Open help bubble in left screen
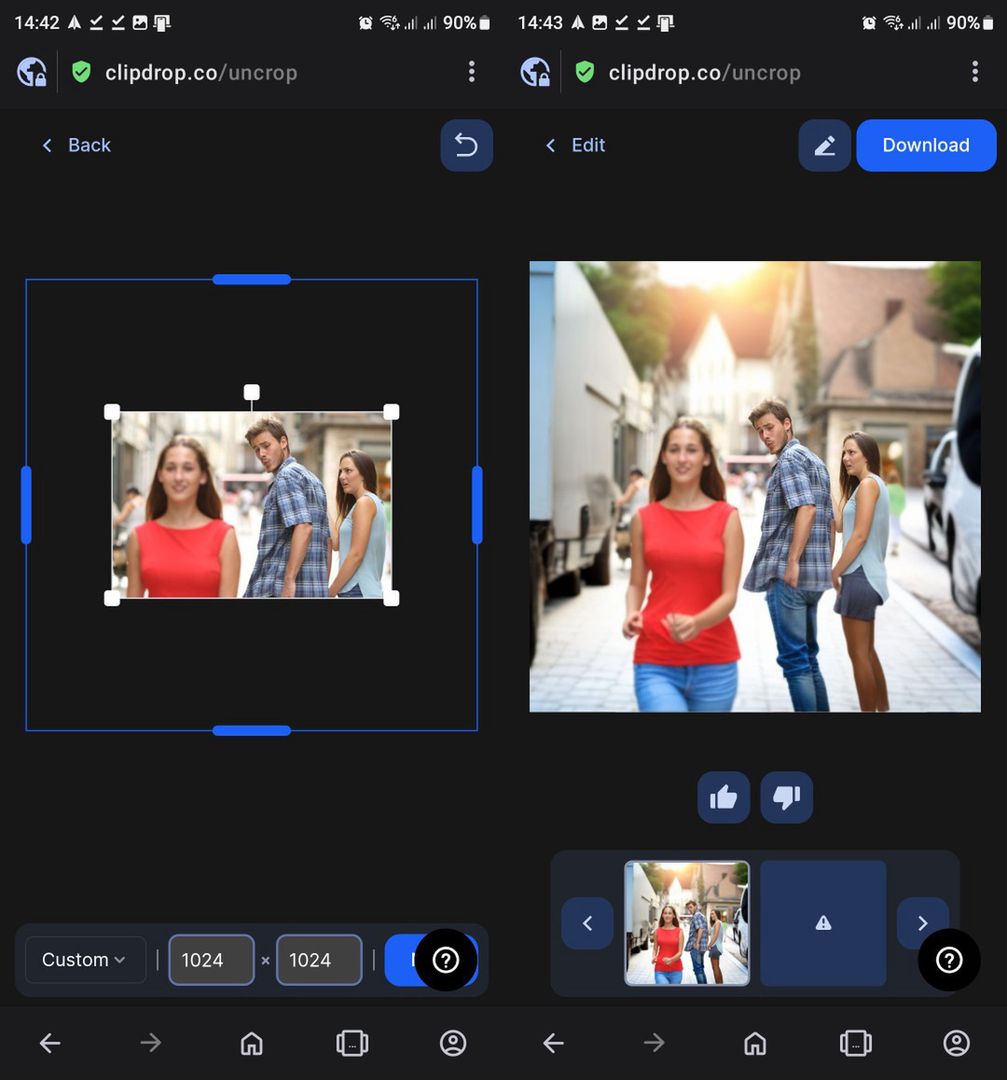This screenshot has width=1007, height=1080. (x=446, y=959)
